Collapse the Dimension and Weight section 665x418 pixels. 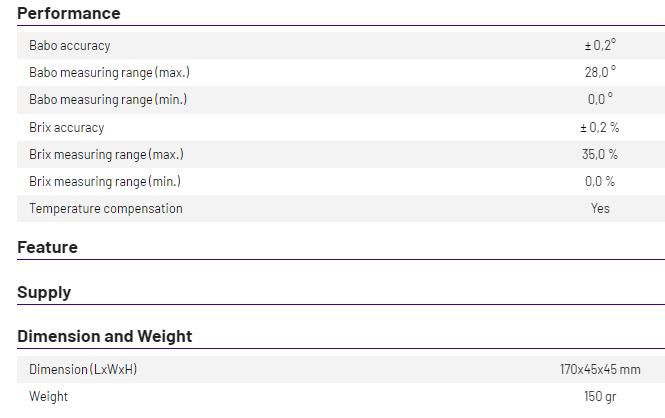pos(105,336)
